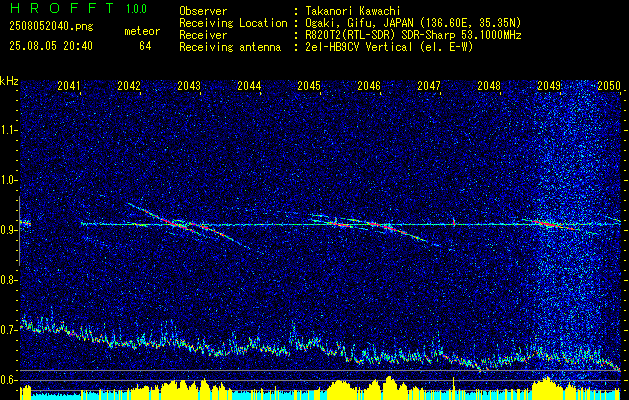The height and width of the screenshot is (400, 629).
Task: Click the meteor count 64
Action: pos(145,46)
